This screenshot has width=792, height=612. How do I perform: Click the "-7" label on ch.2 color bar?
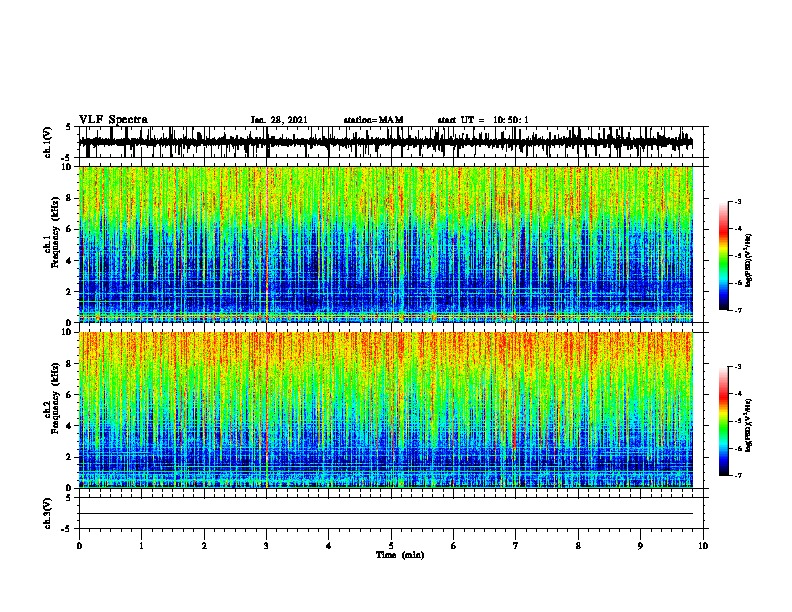(738, 475)
